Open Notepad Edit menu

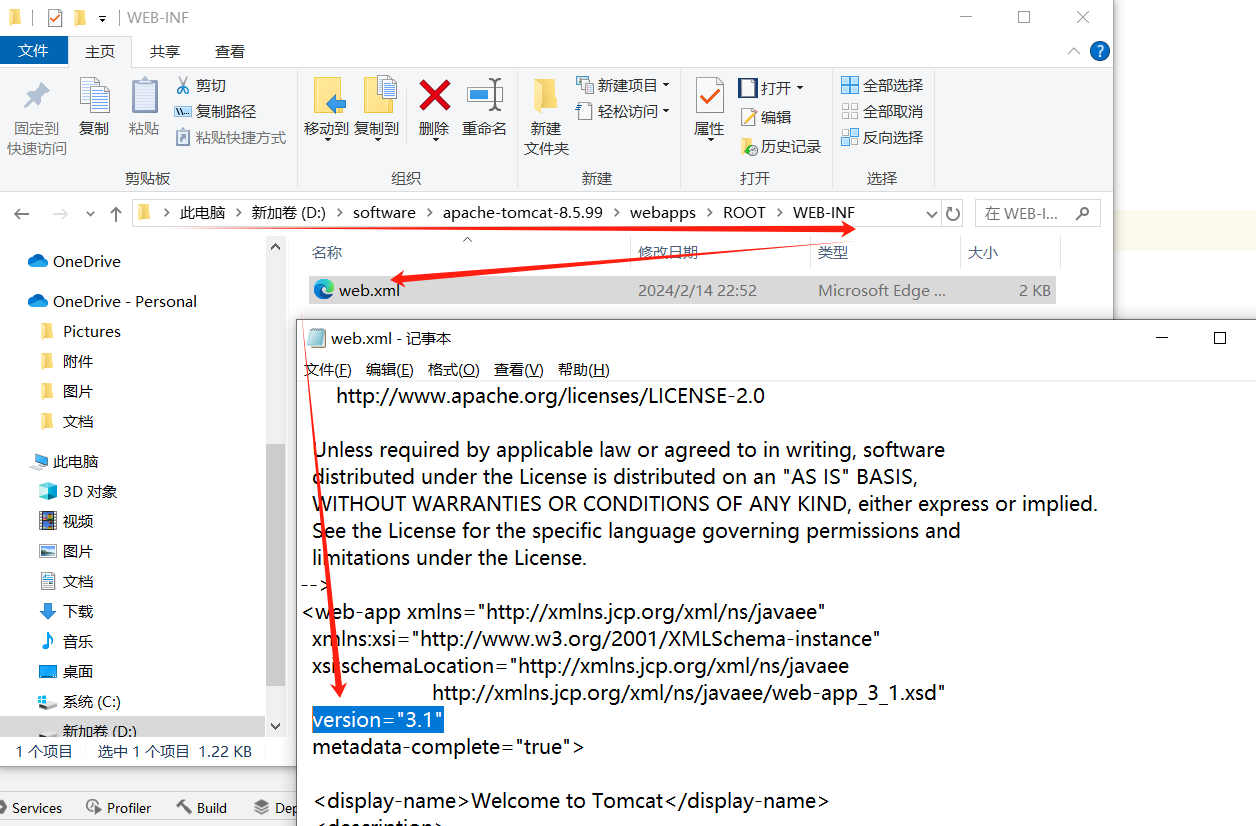[390, 370]
